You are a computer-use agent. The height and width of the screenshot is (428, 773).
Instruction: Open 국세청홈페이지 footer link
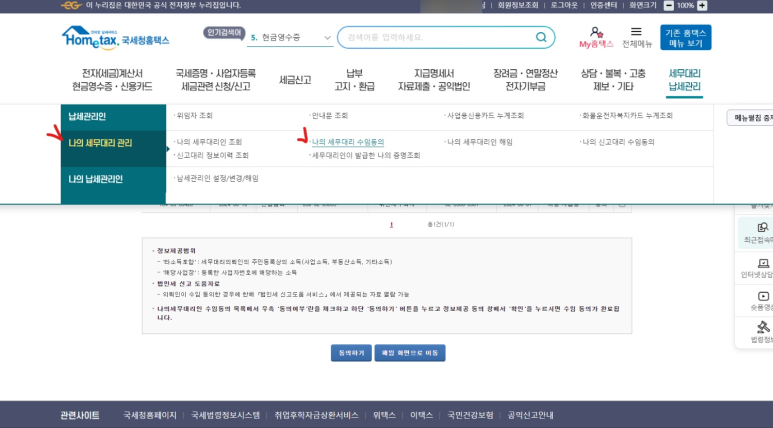pyautogui.click(x=150, y=415)
